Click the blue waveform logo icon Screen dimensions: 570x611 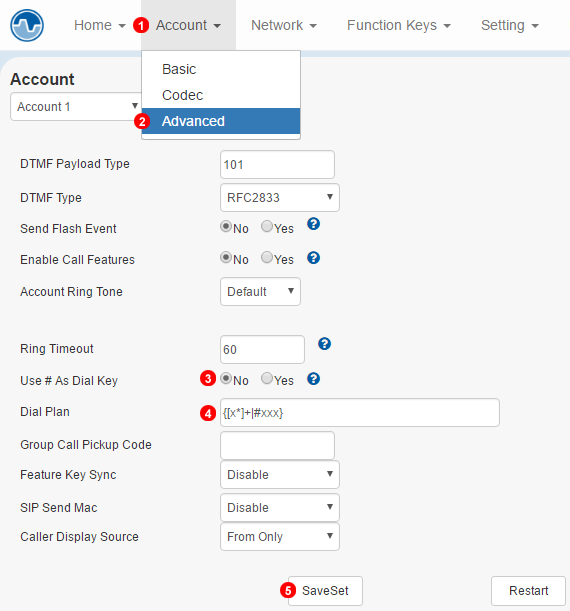pos(26,26)
